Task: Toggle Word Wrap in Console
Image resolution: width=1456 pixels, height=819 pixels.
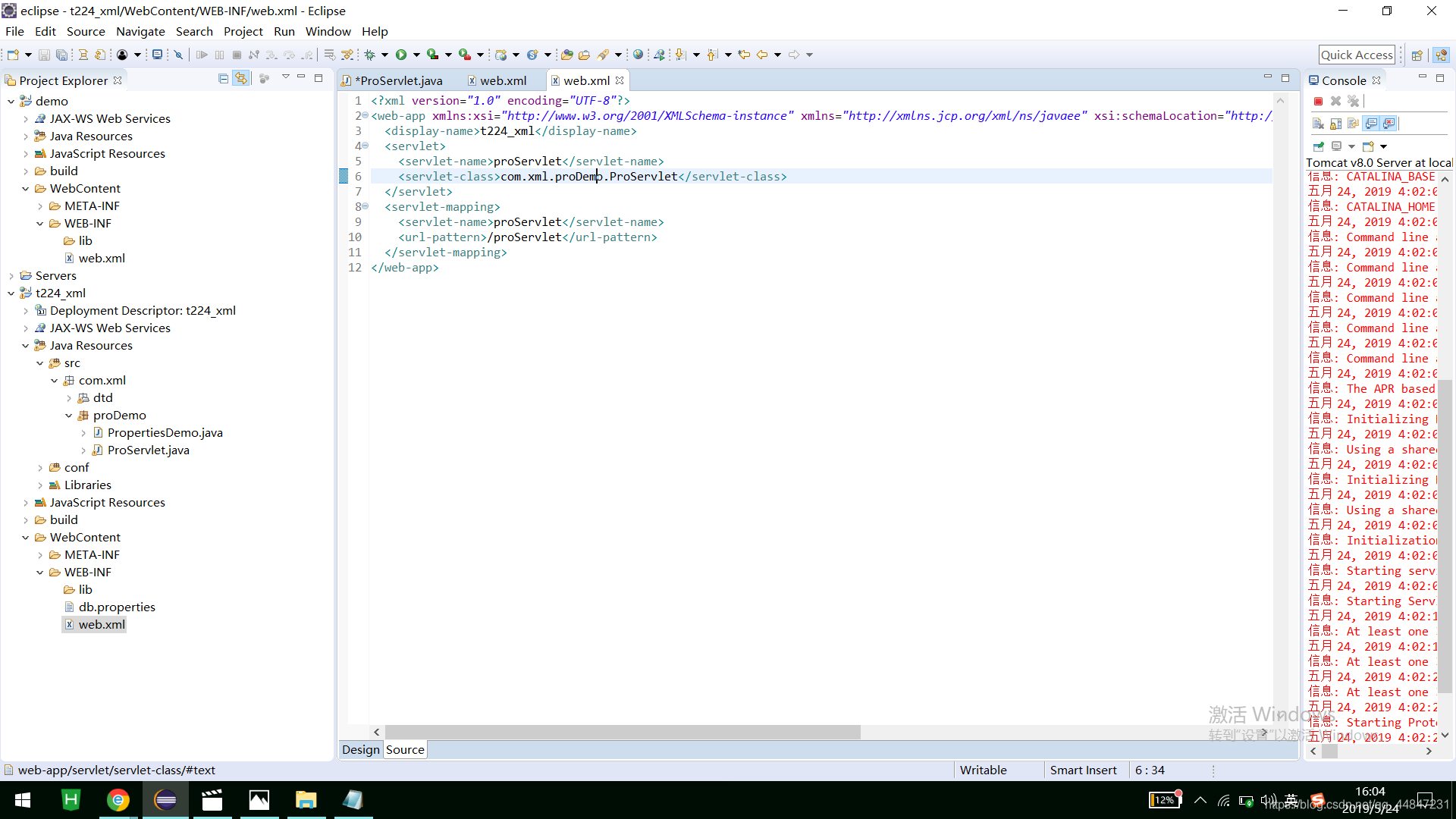Action: point(1353,124)
